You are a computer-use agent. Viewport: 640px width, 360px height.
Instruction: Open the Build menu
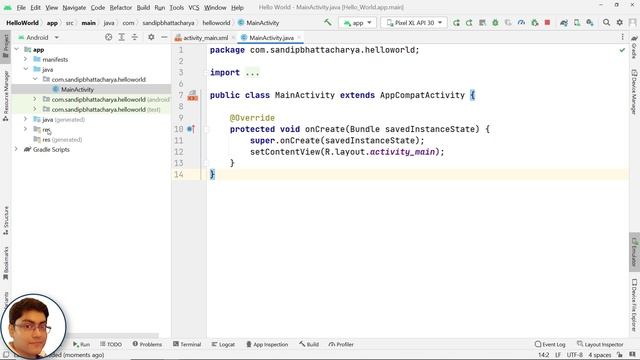143,7
